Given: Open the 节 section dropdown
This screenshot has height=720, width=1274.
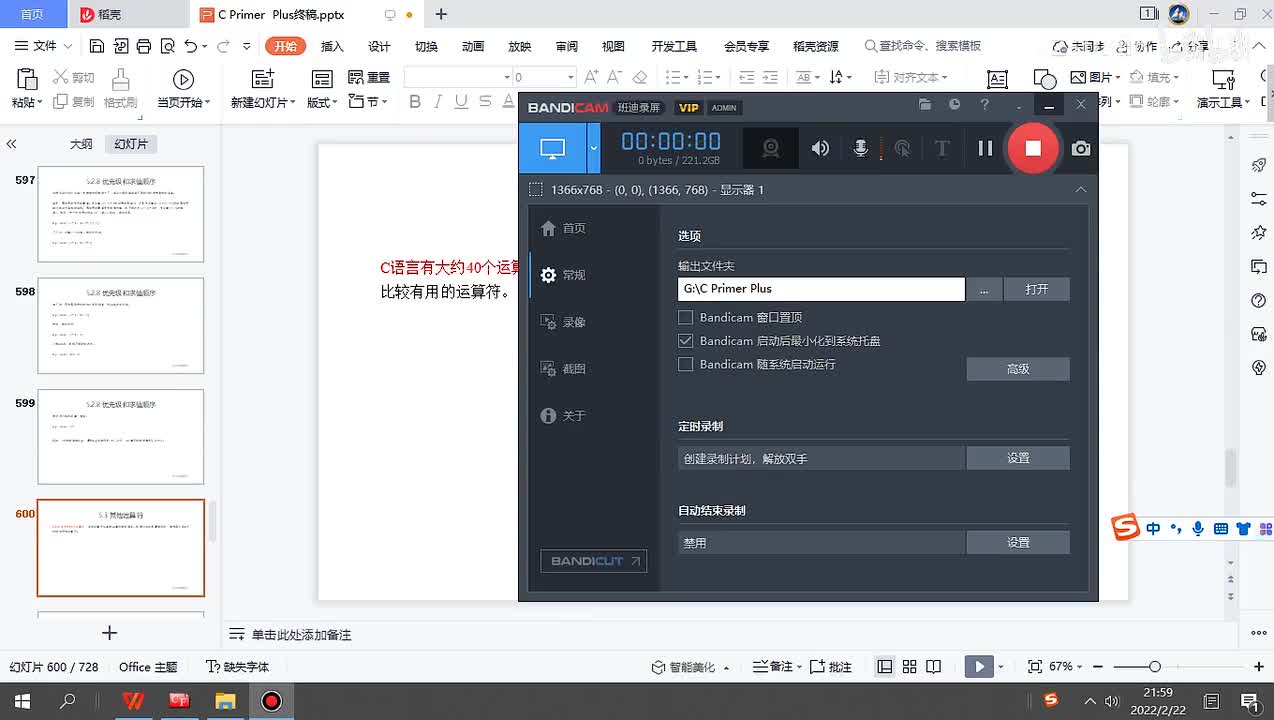Looking at the screenshot, I should (368, 102).
